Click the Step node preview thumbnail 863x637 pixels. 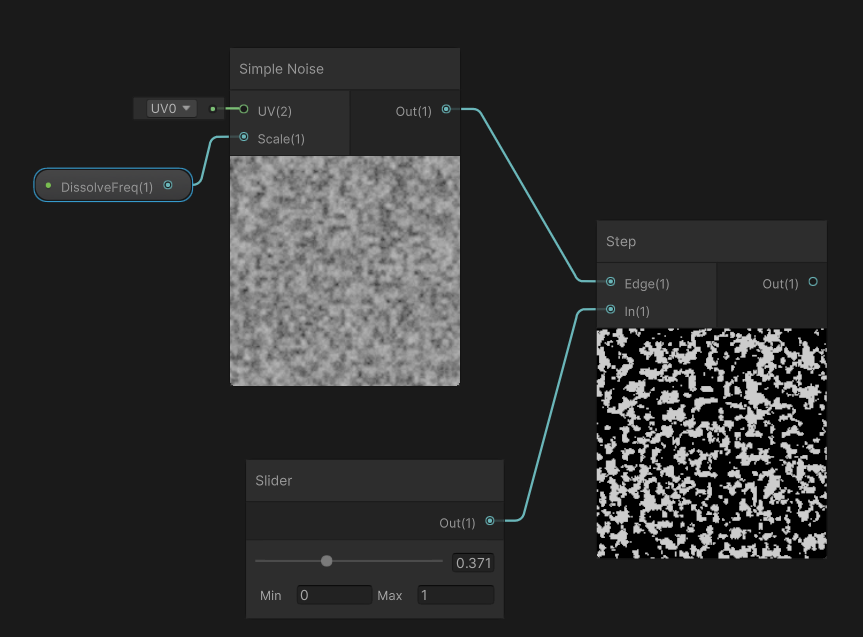712,443
